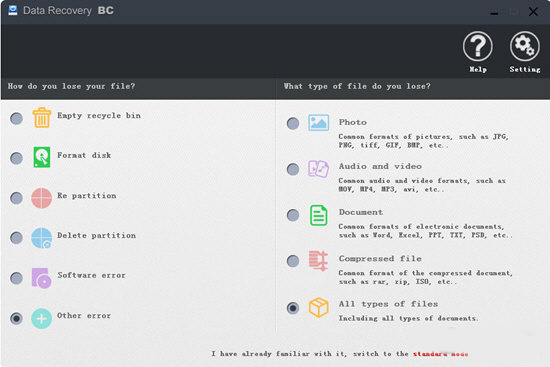
Task: Close the Data Recovery window
Action: pos(533,12)
